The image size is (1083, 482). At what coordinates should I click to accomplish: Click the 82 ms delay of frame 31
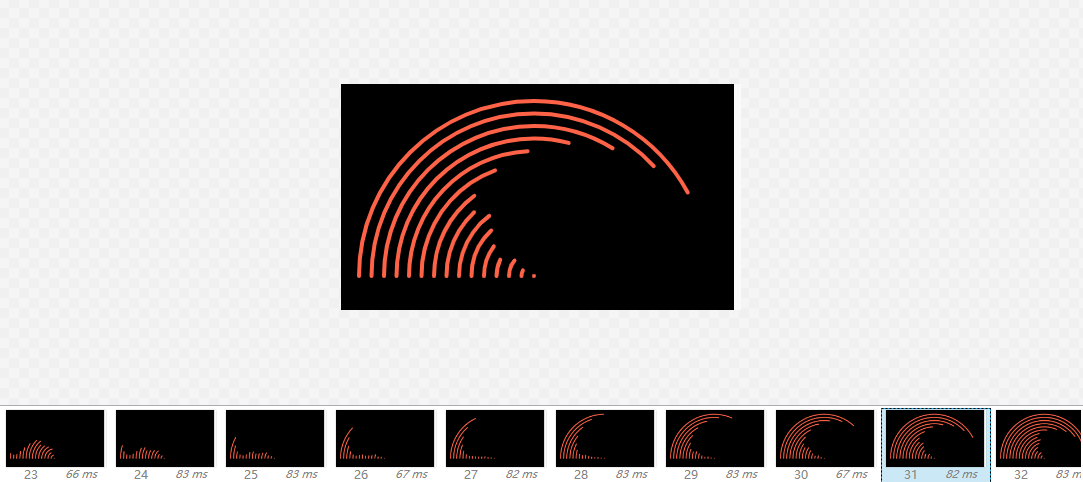(x=961, y=475)
